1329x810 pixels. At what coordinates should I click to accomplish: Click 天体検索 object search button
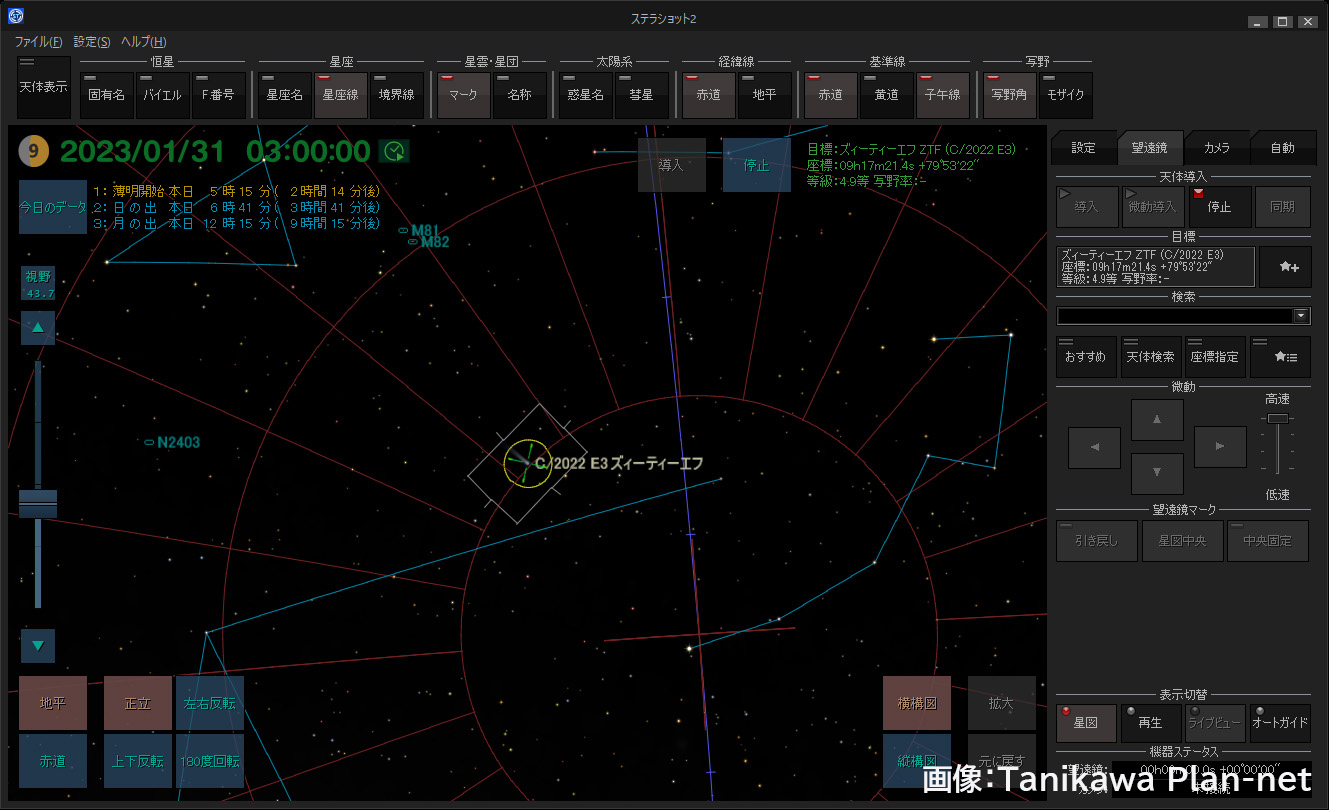pos(1151,357)
